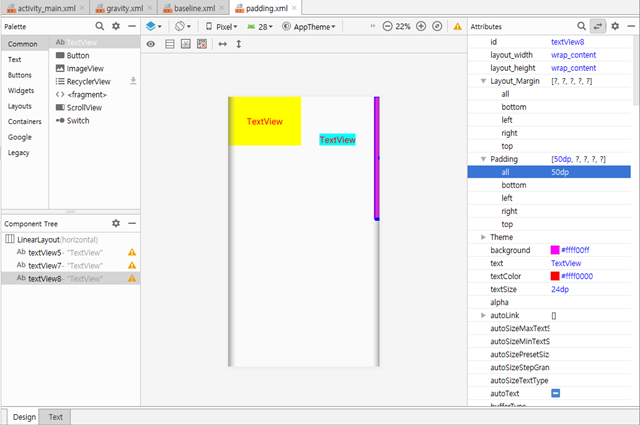Close the padding.xml tab
640x426 pixels.
(x=294, y=8)
